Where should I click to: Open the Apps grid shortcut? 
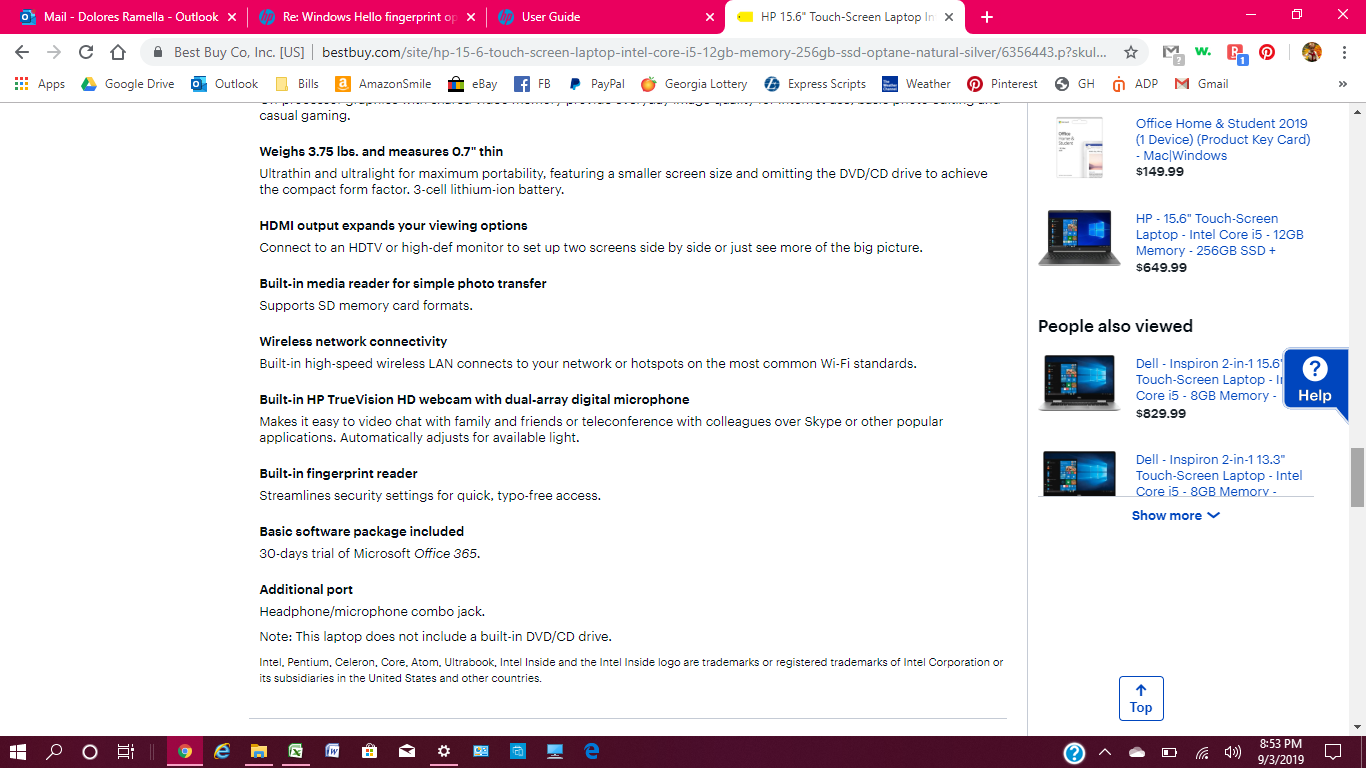(40, 84)
